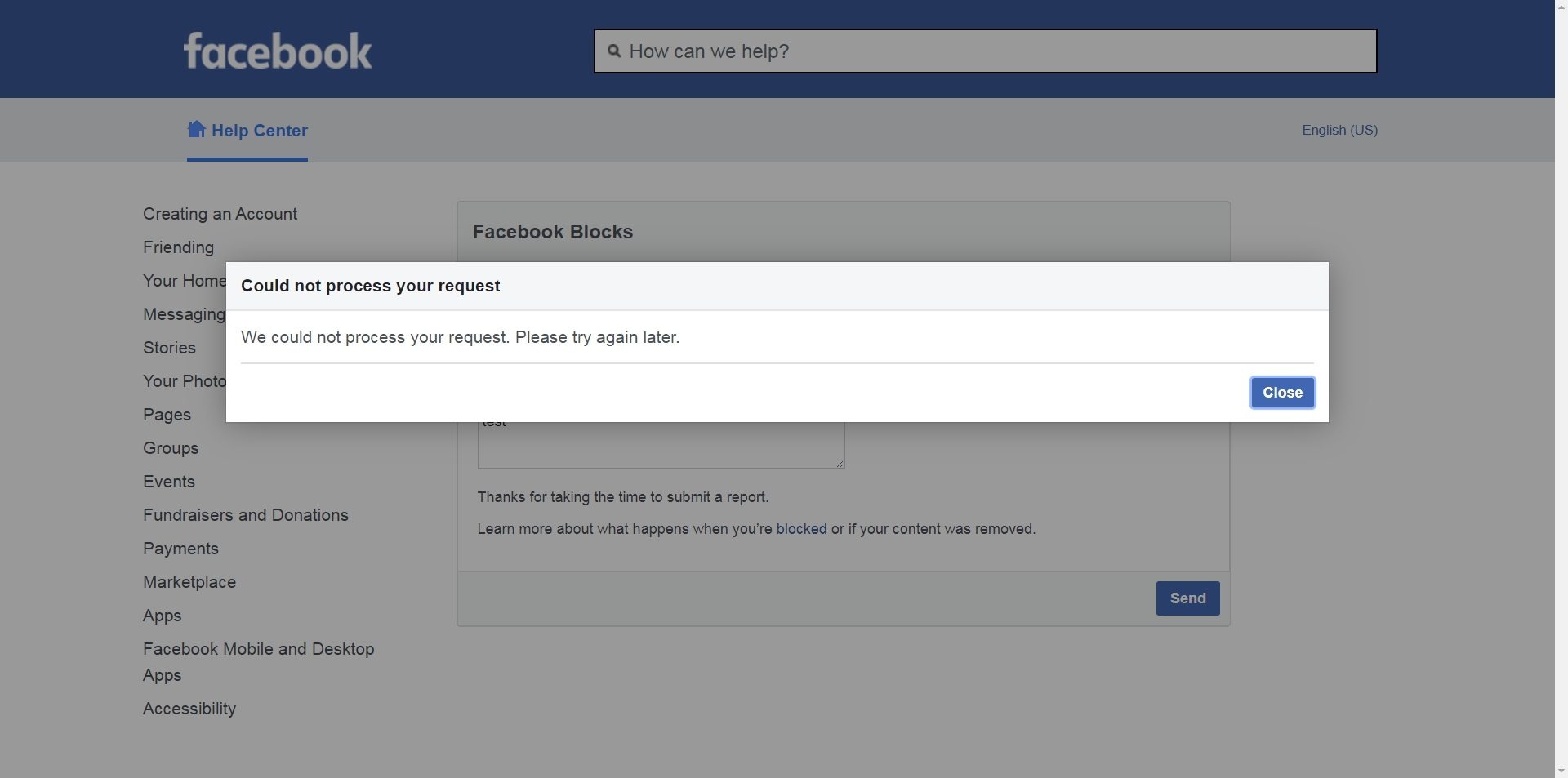Open Events help topic

[x=169, y=482]
